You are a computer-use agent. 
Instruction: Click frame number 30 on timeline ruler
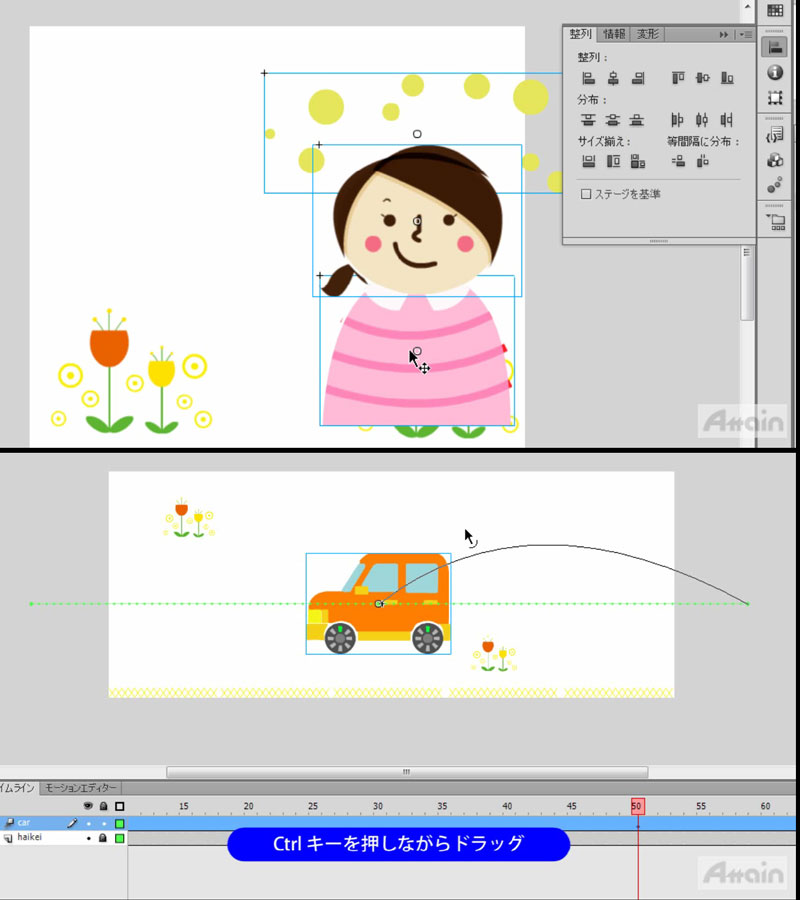click(378, 806)
